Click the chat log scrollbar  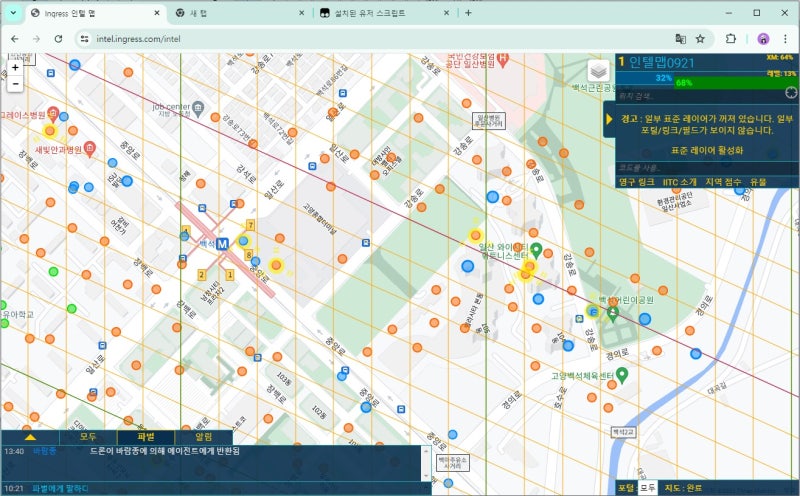point(427,463)
